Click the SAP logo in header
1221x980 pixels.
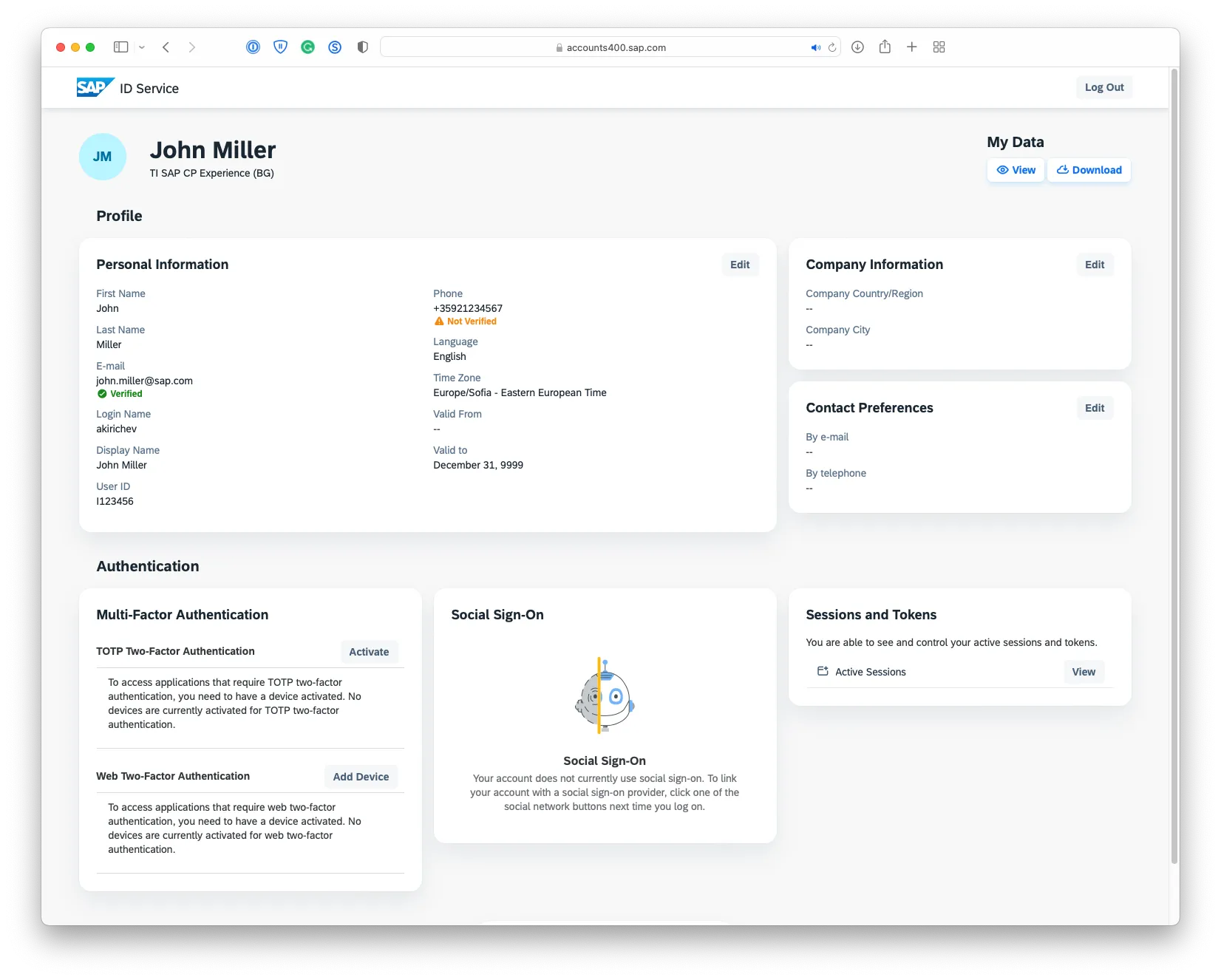coord(95,87)
